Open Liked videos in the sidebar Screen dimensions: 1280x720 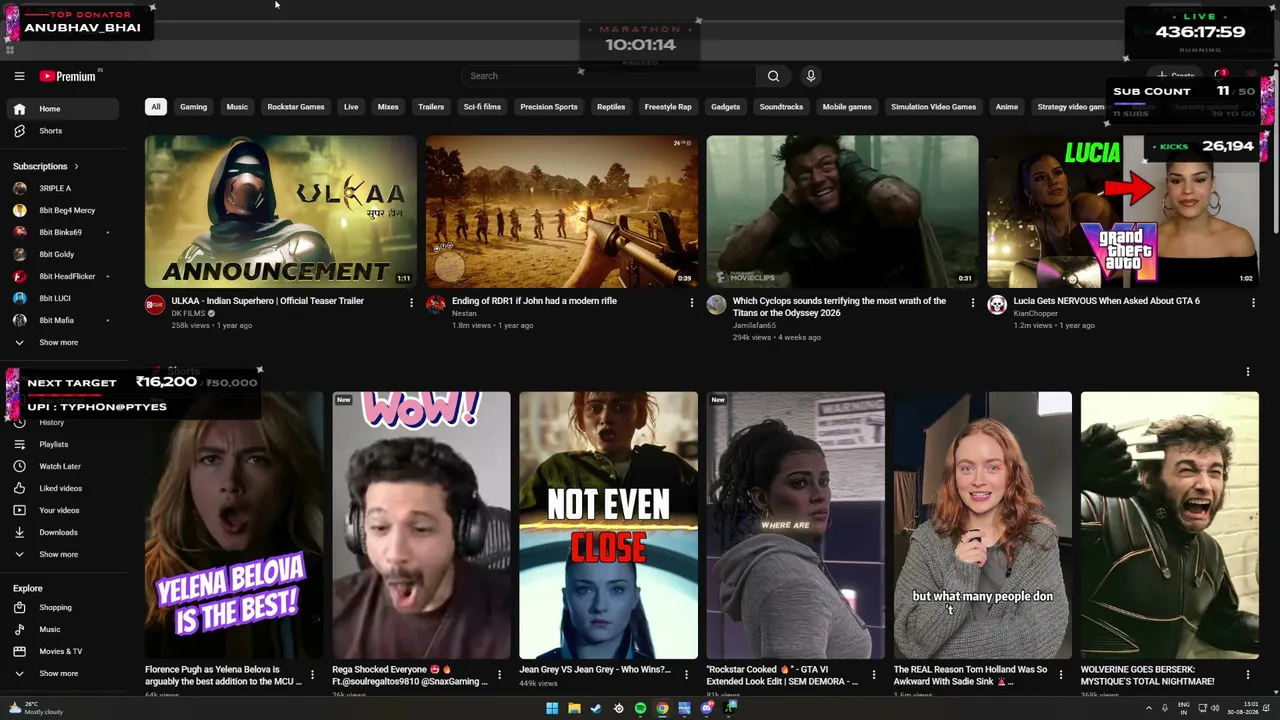(62, 488)
